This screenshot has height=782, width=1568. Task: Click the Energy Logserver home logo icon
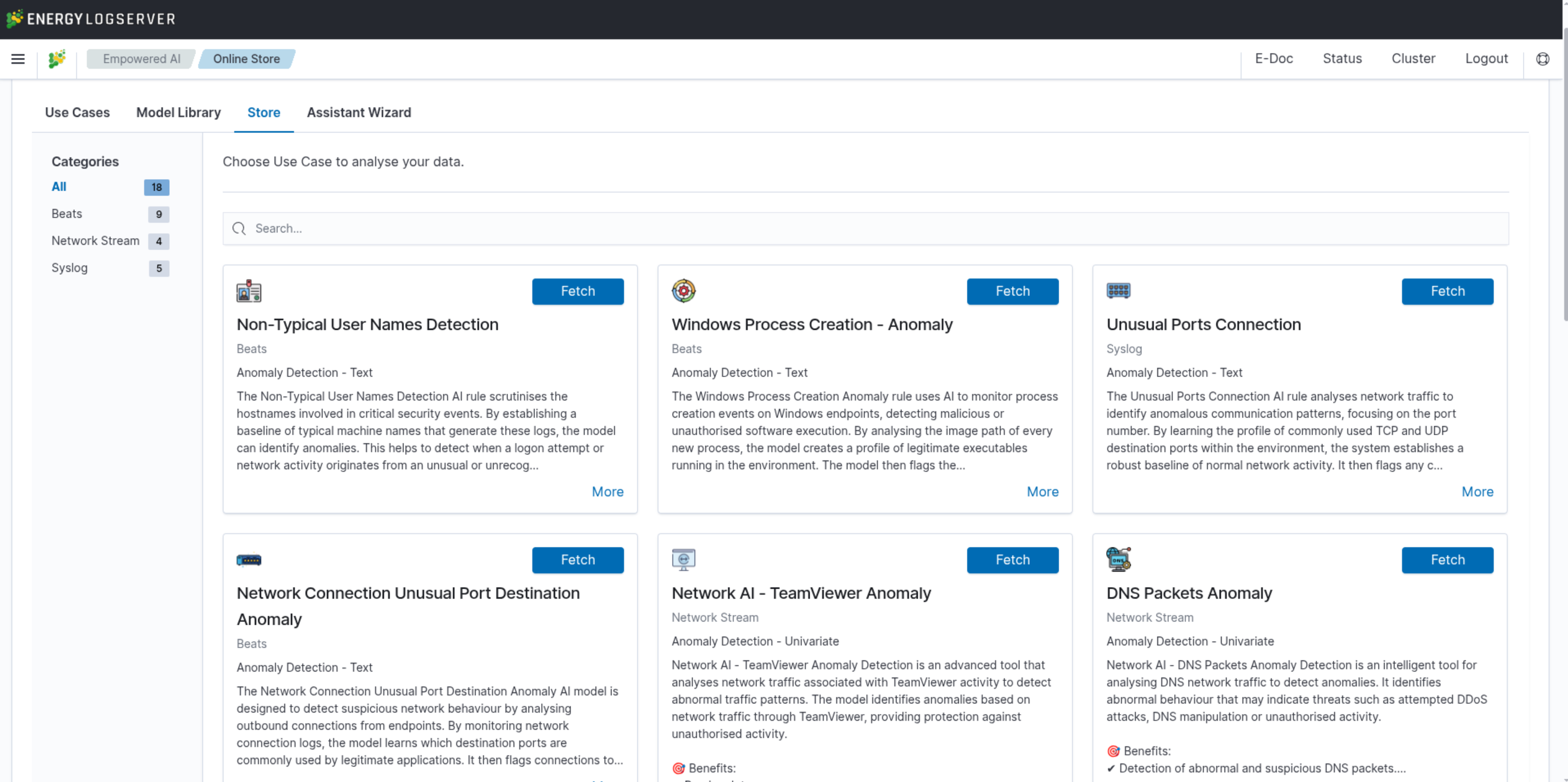coord(57,59)
